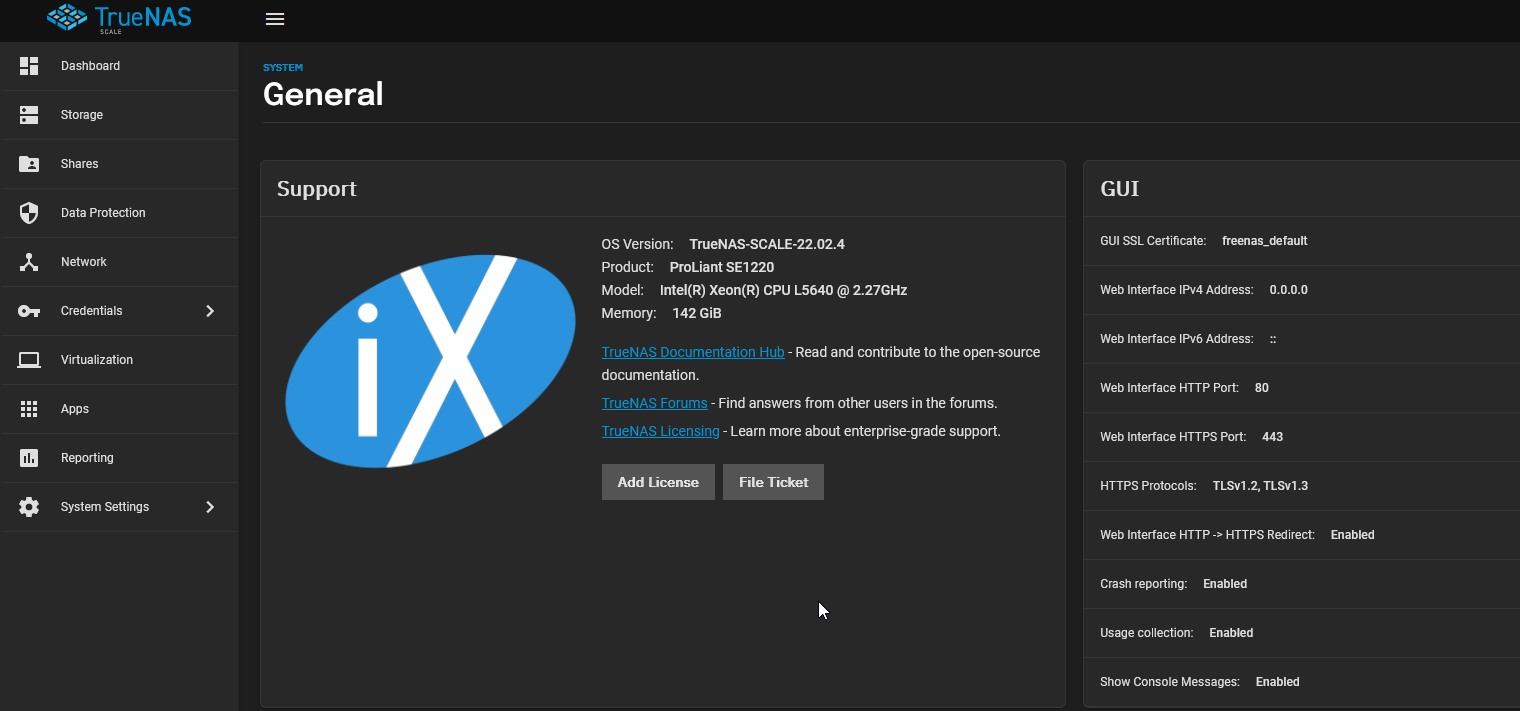The image size is (1520, 711).
Task: Click the Virtualization laptop icon
Action: 29,360
